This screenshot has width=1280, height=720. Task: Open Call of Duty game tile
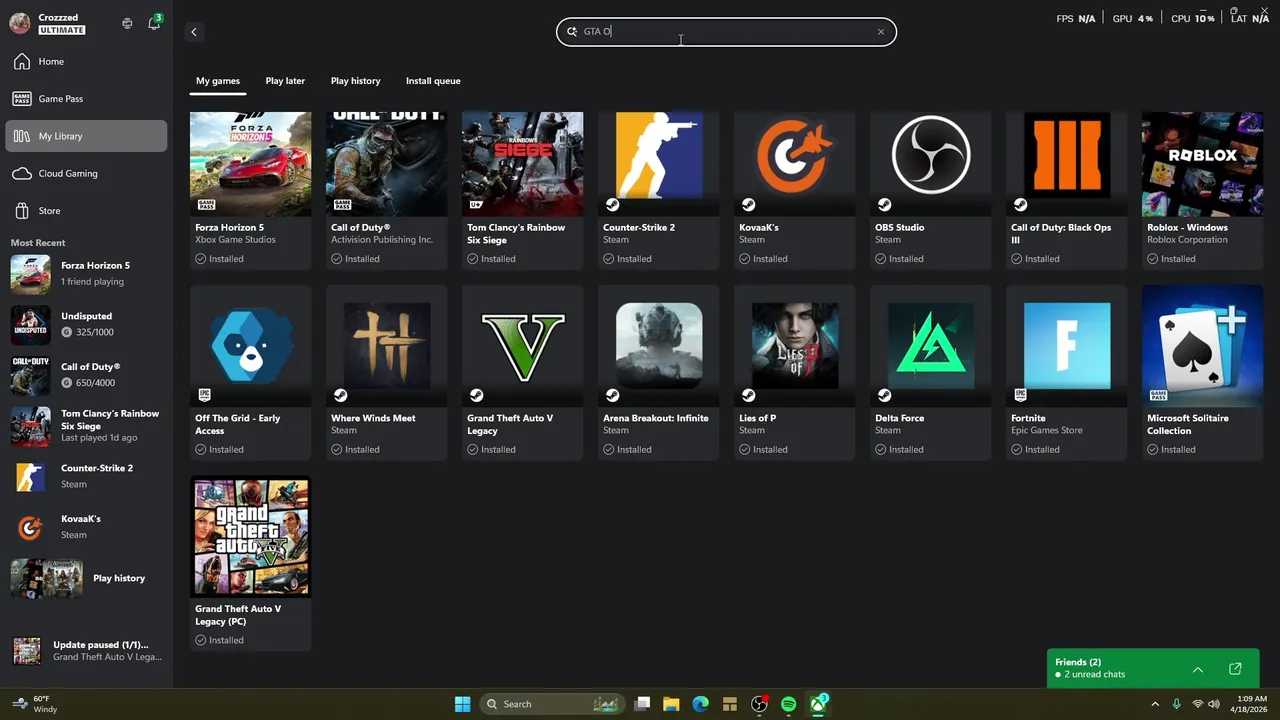pos(386,190)
